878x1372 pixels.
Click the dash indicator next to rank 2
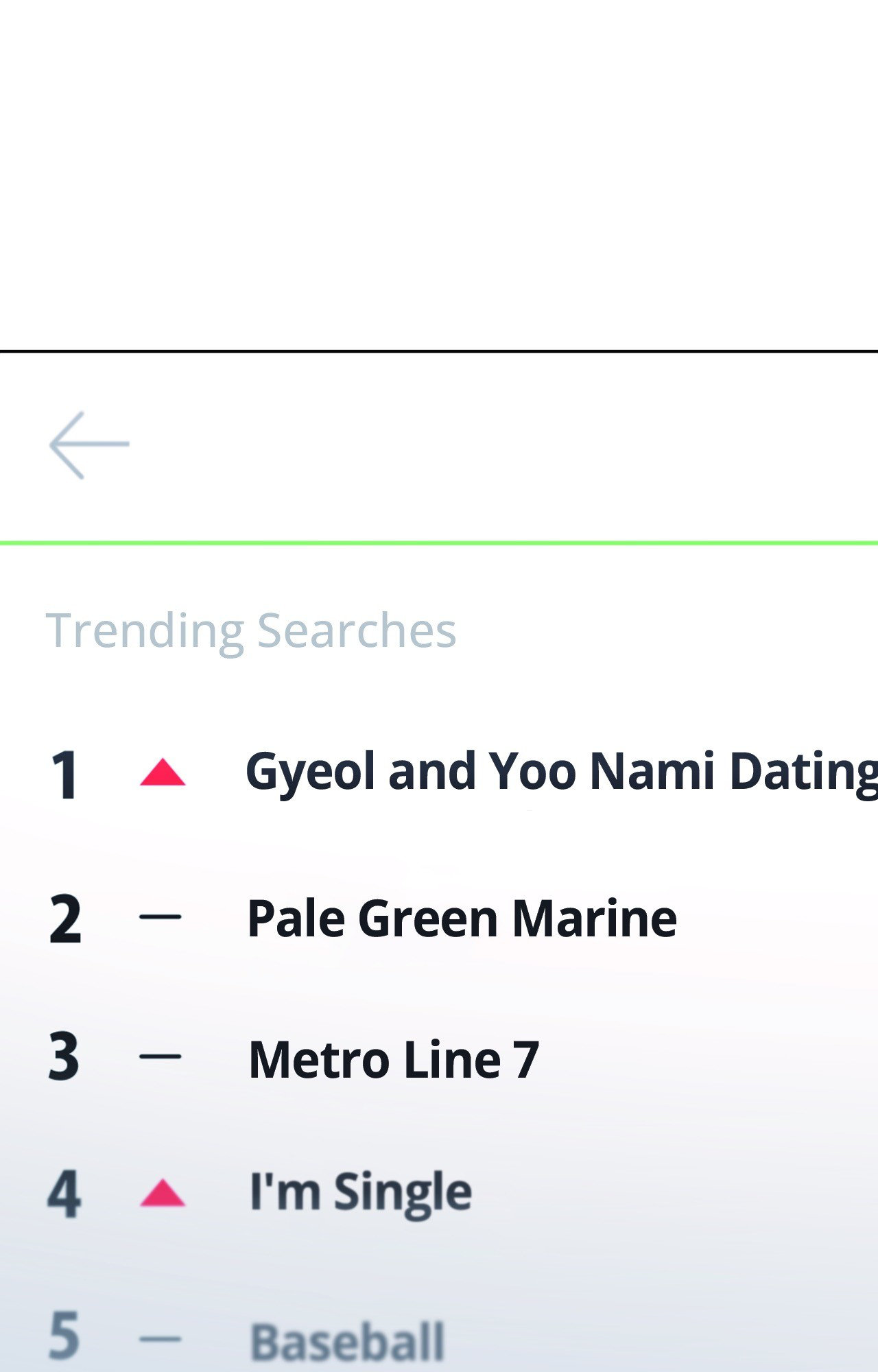pyautogui.click(x=161, y=916)
